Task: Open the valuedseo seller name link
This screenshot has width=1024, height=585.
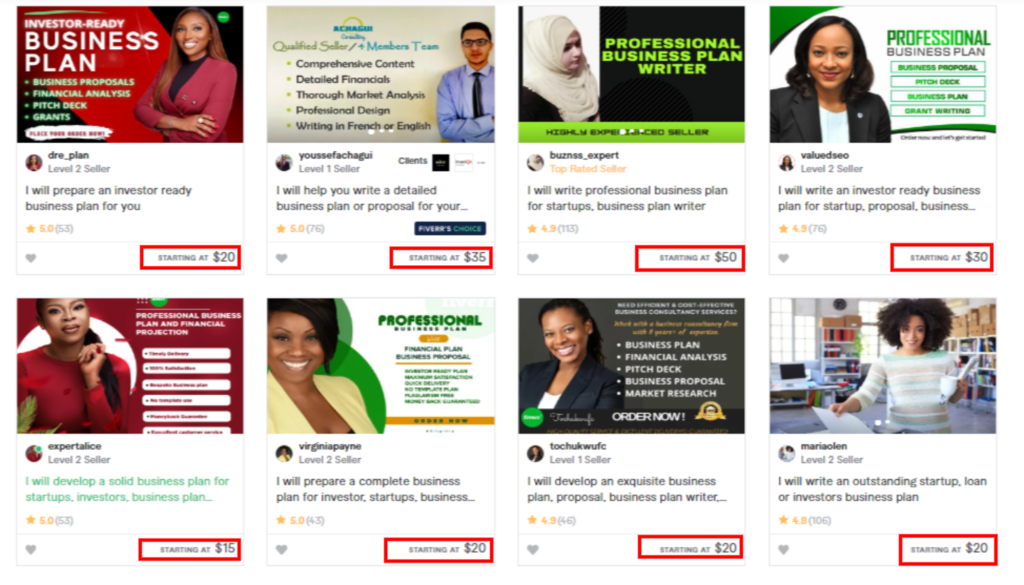Action: point(824,155)
